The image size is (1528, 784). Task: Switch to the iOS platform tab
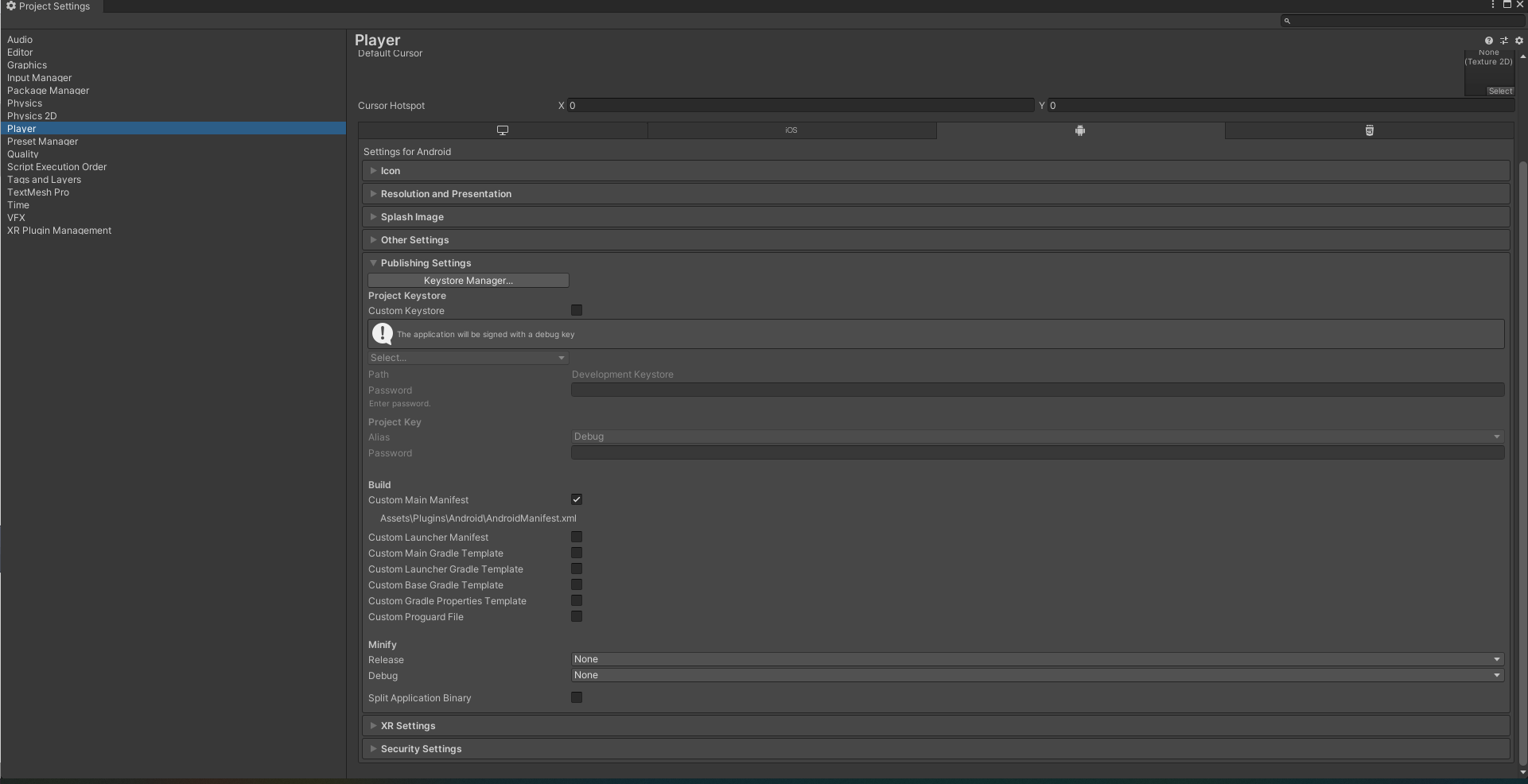791,130
